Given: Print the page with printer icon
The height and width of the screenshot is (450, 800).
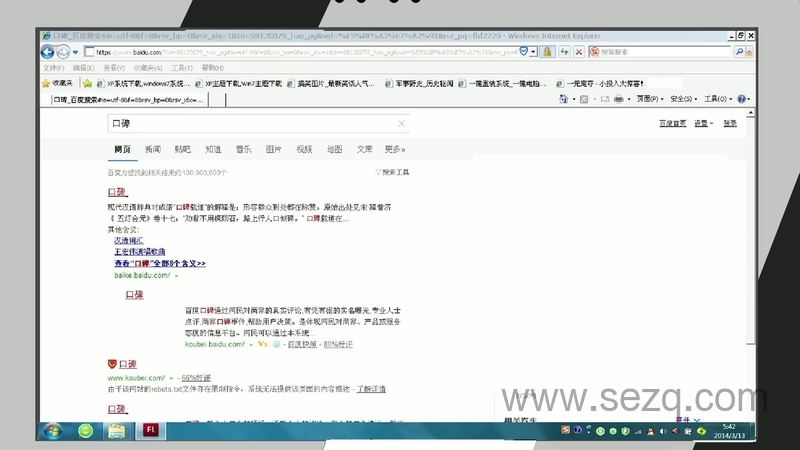Looking at the screenshot, I should click(618, 99).
